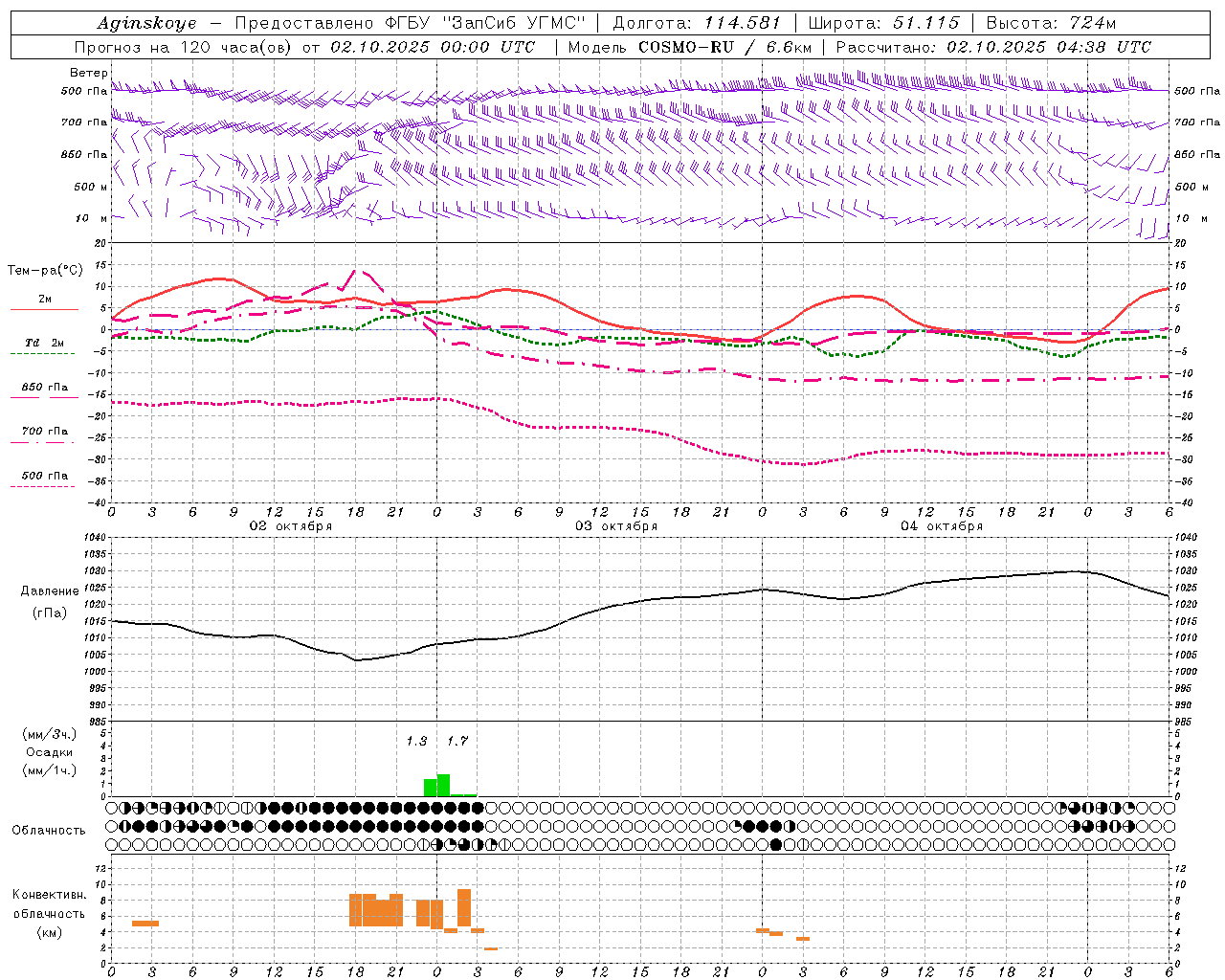Click the "04 октября" date label
The width and height of the screenshot is (1225, 980).
coord(942,526)
